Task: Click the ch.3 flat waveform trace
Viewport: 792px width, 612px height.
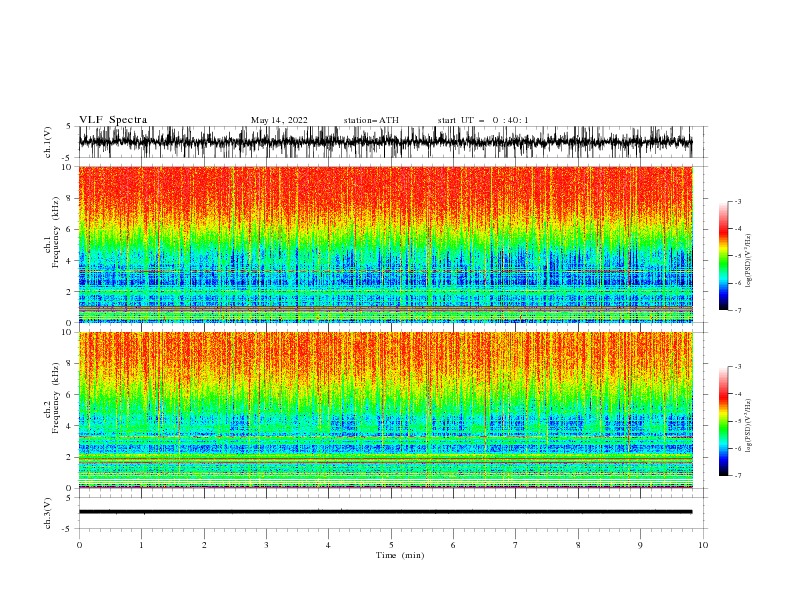Action: pyautogui.click(x=385, y=512)
